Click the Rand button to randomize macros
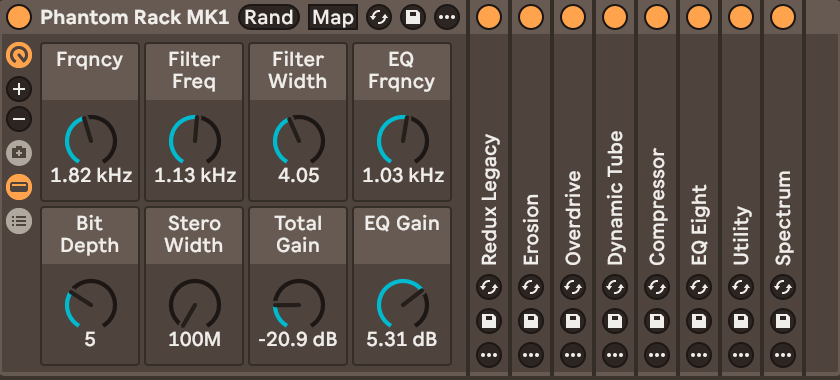Image resolution: width=840 pixels, height=380 pixels. 269,17
